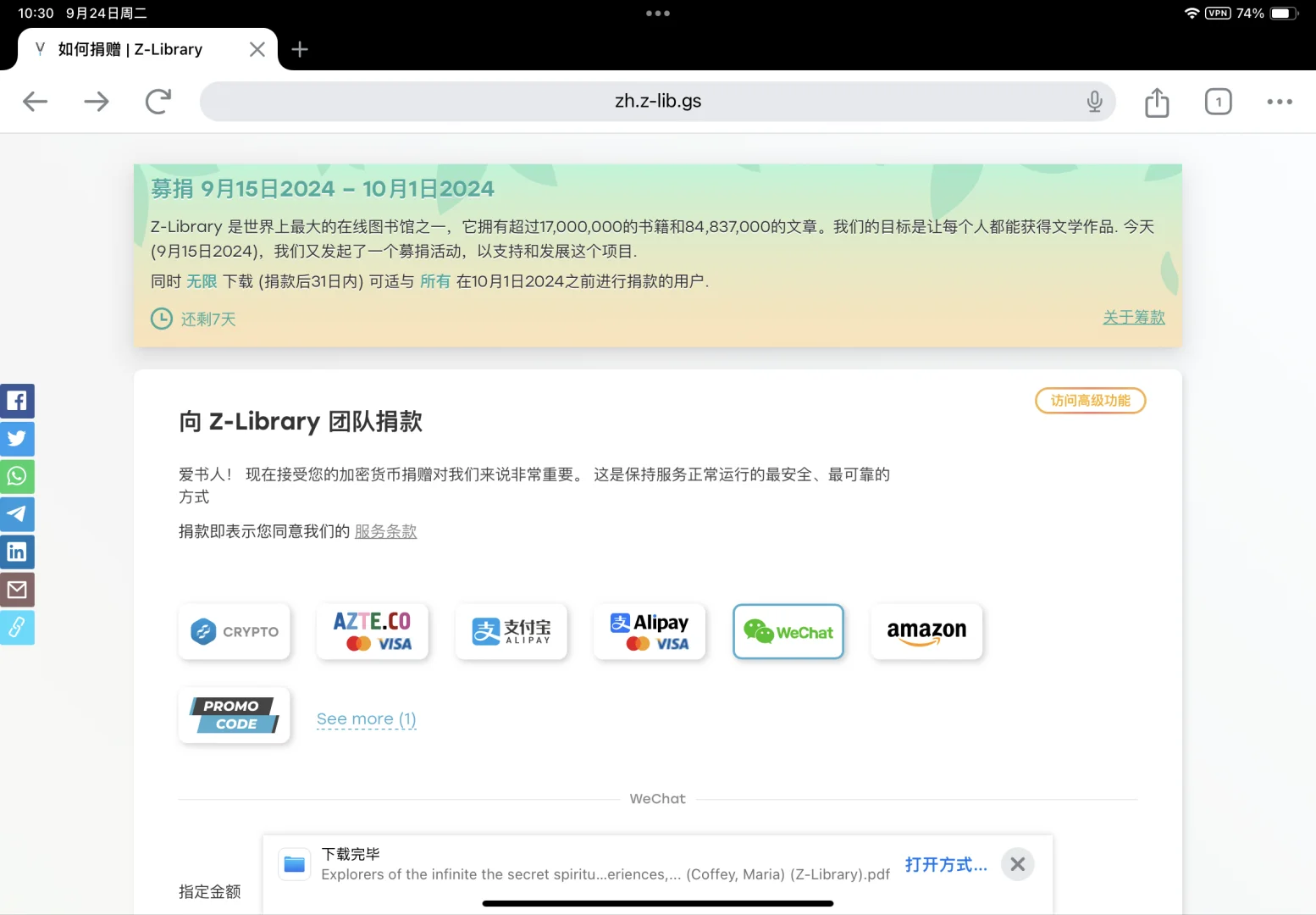Tap the 募捐 9月15日2024 heading
Image resolution: width=1316 pixels, height=915 pixels.
click(323, 189)
